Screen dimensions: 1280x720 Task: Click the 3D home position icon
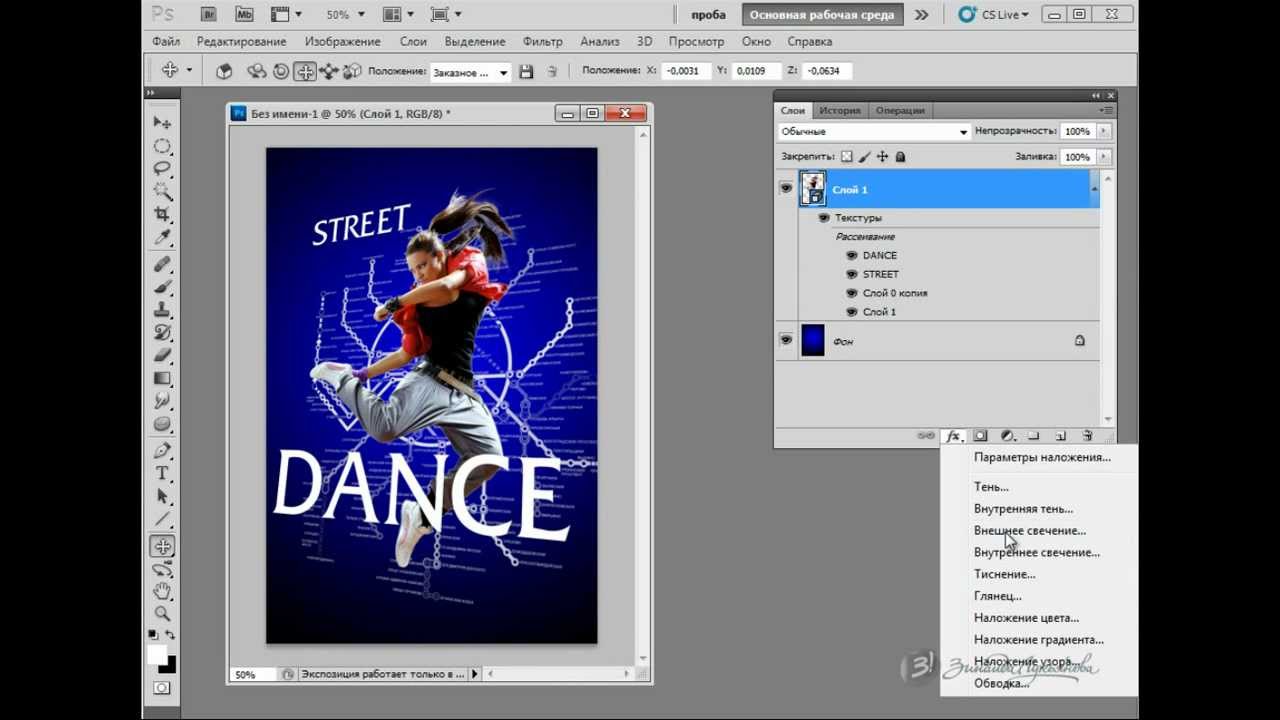click(224, 71)
